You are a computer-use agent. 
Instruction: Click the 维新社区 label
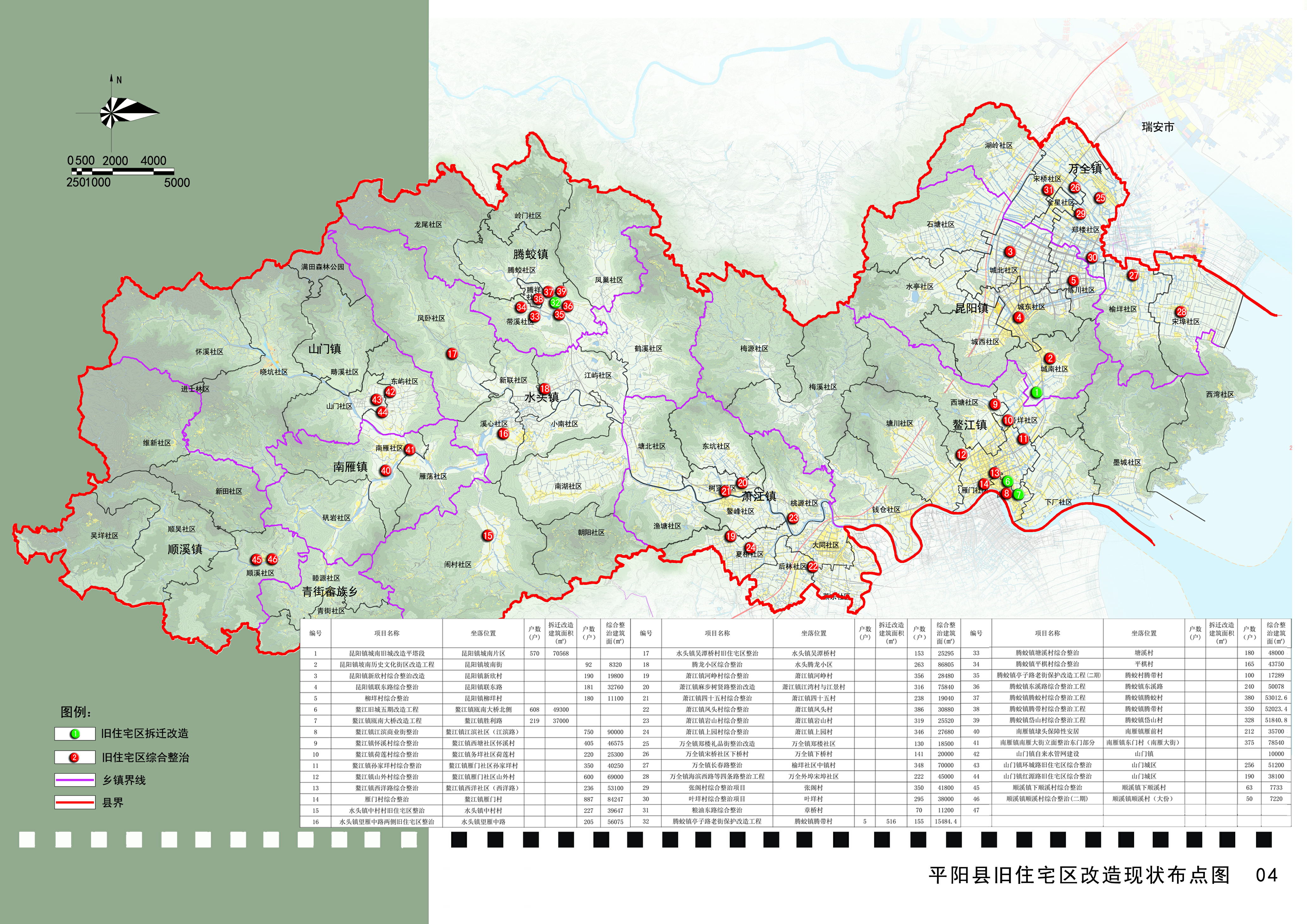coord(157,442)
